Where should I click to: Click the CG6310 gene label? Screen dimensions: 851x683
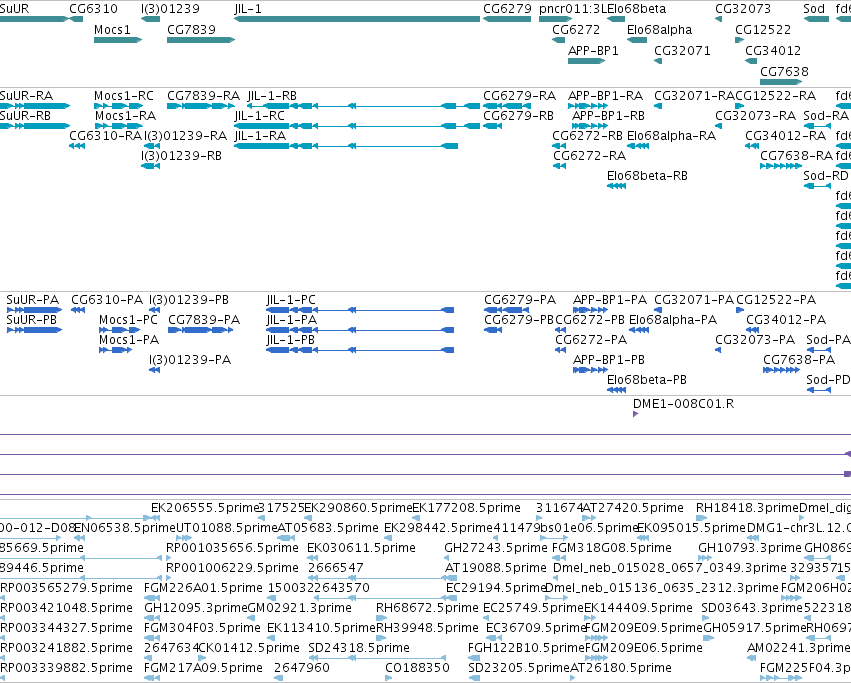(93, 9)
